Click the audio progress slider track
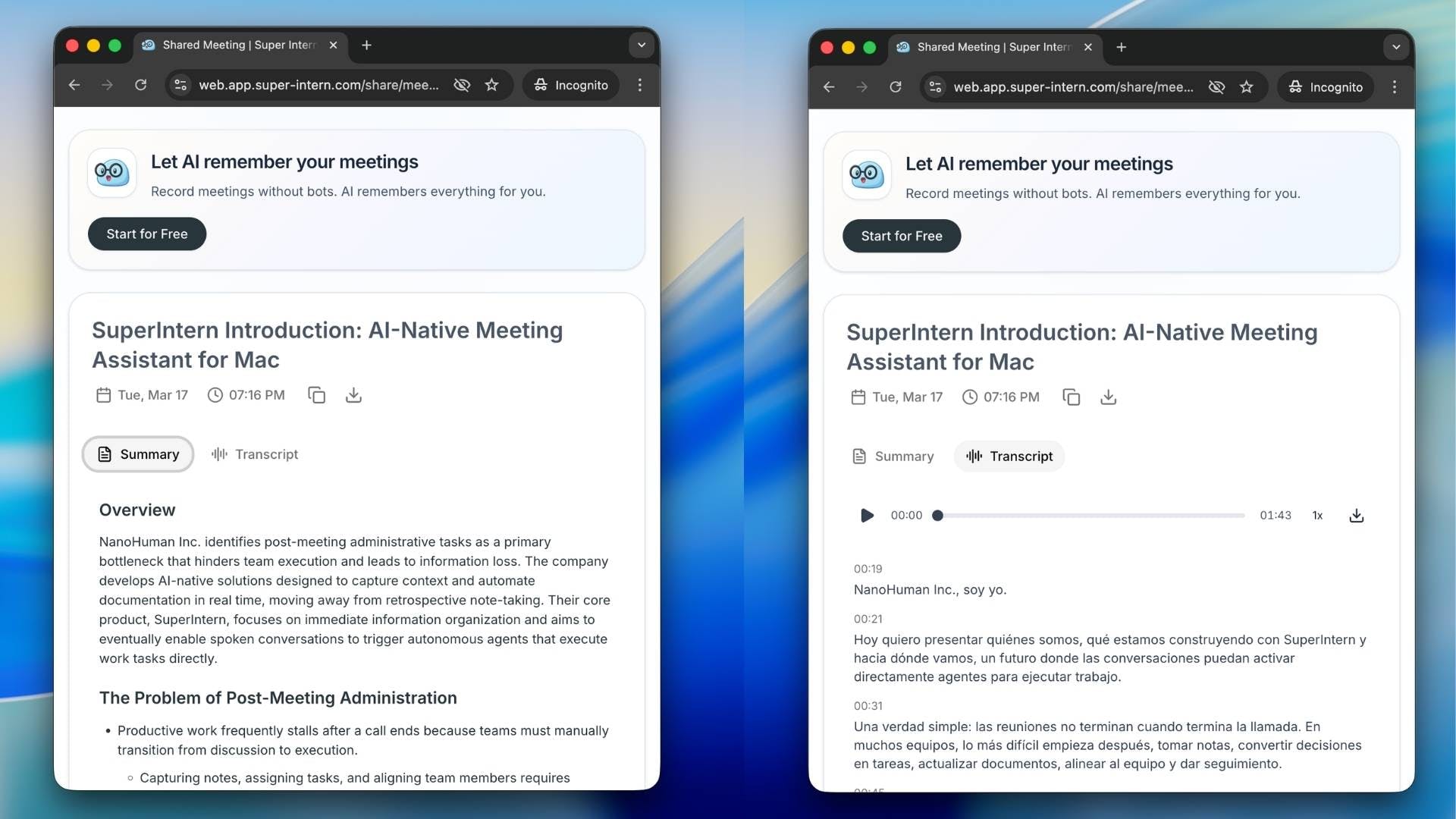 tap(1092, 516)
